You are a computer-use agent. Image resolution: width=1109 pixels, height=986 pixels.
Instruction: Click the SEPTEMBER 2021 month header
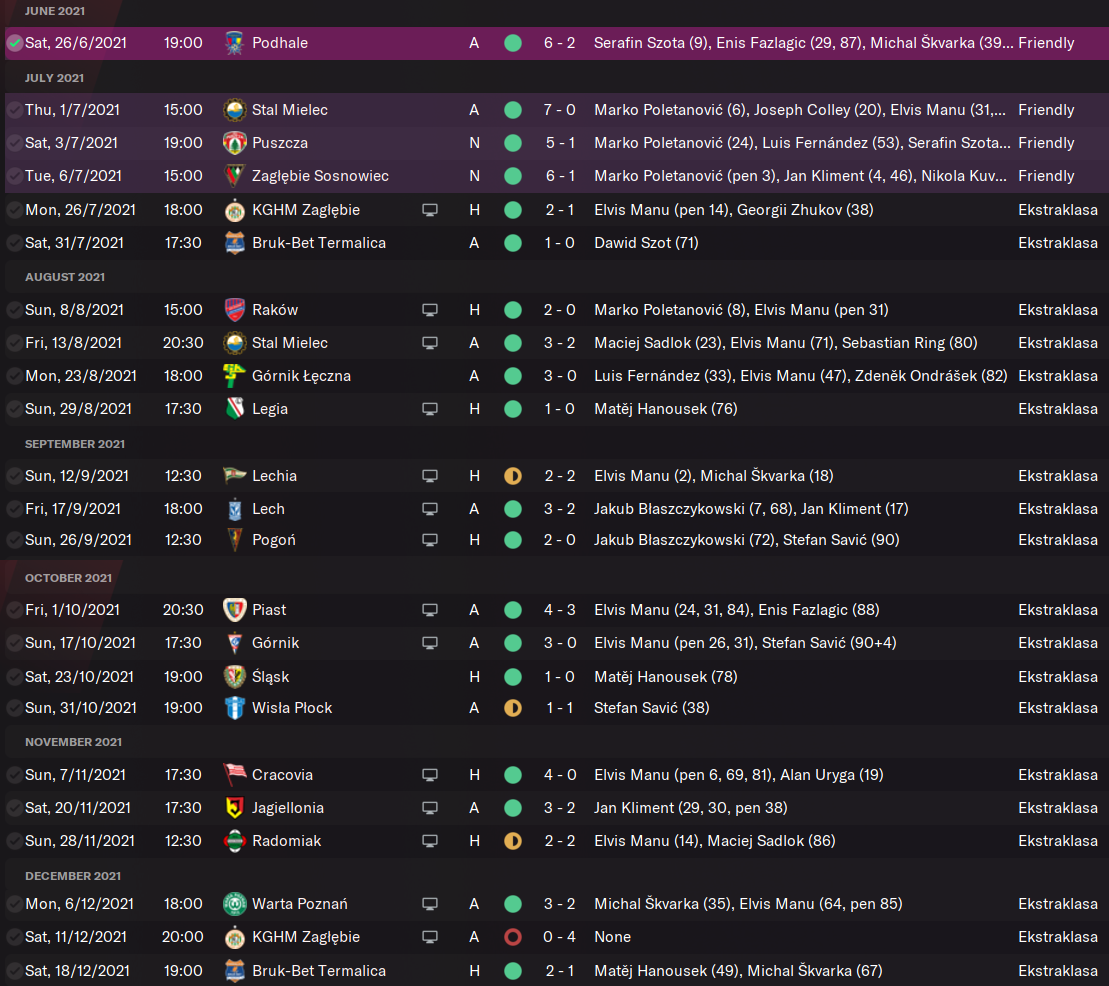point(75,444)
